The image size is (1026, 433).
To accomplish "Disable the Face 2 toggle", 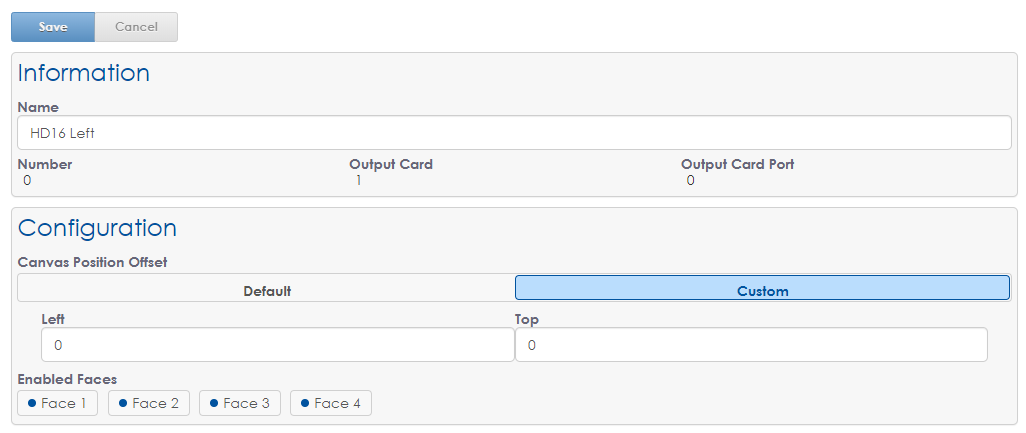I will coord(148,403).
